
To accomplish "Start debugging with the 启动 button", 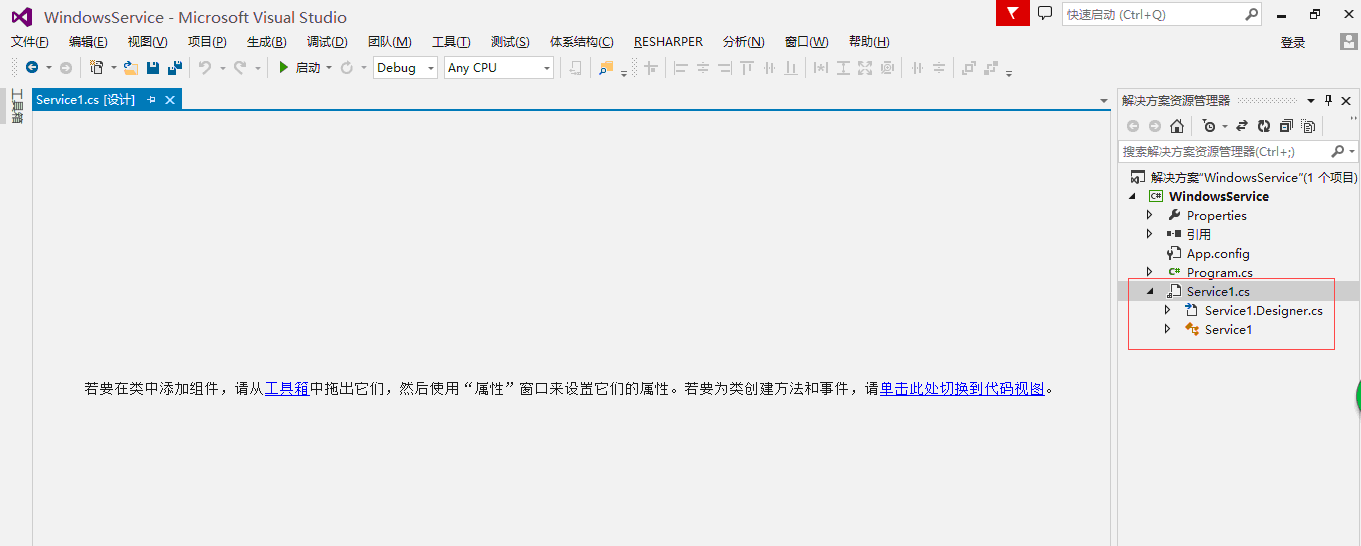I will point(300,67).
